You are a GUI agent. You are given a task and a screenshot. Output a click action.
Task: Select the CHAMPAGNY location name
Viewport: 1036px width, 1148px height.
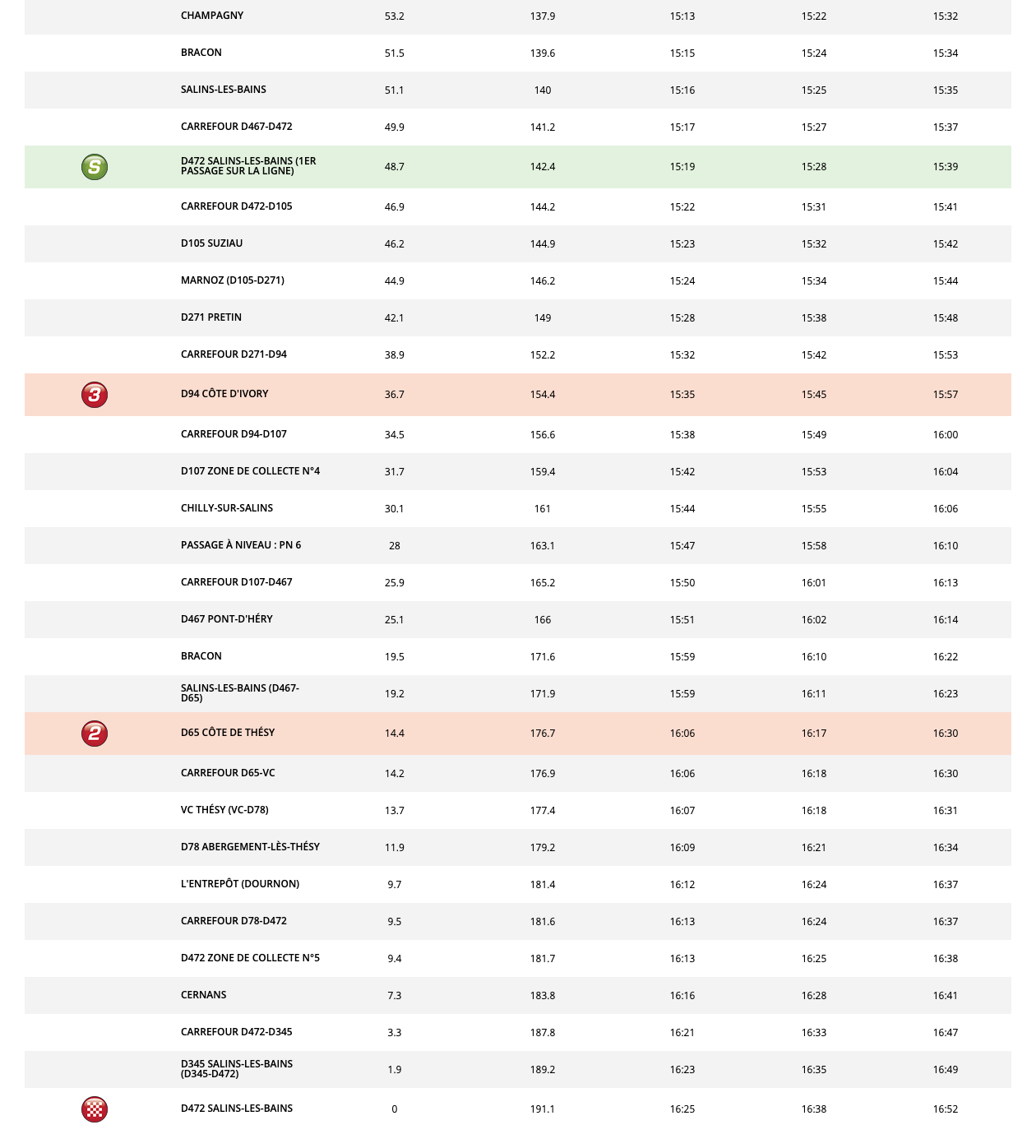coord(212,16)
